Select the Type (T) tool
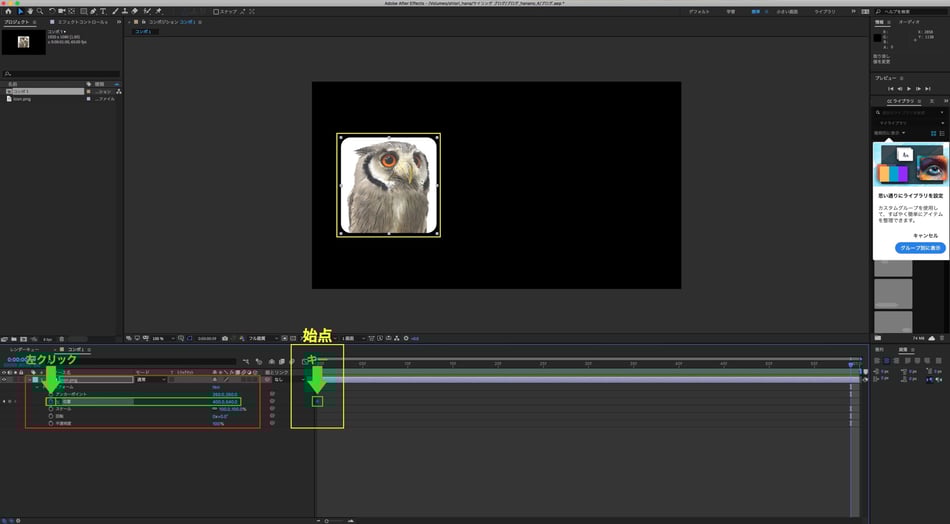This screenshot has width=950, height=524. click(103, 11)
